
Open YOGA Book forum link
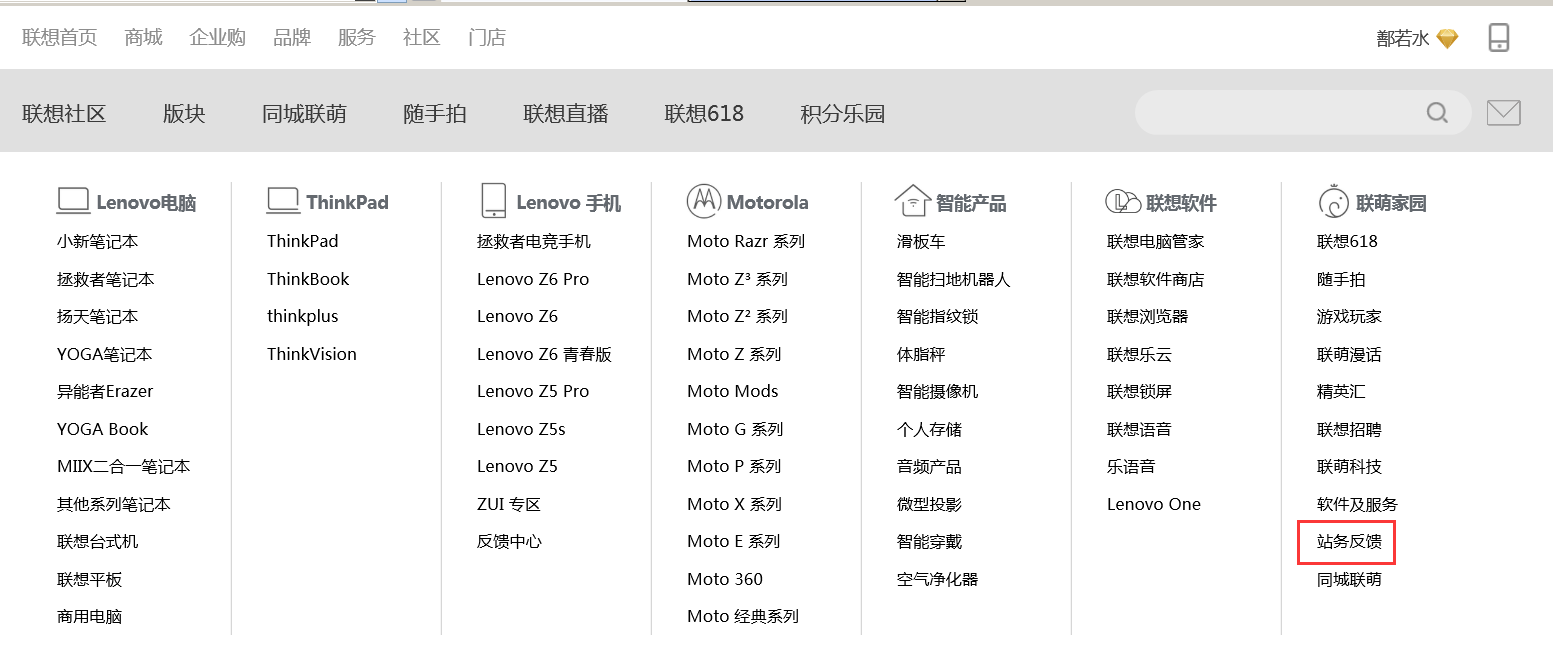(x=102, y=429)
